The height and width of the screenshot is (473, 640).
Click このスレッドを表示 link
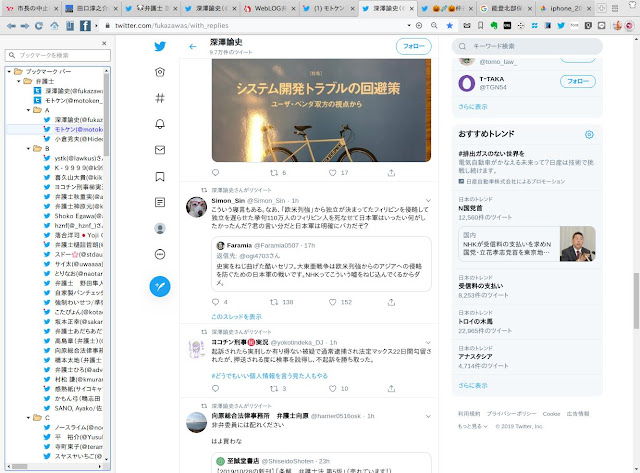(236, 317)
